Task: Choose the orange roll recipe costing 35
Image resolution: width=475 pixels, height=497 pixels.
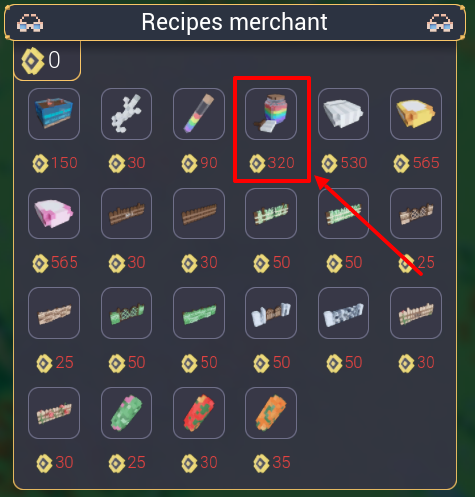Action: click(271, 413)
